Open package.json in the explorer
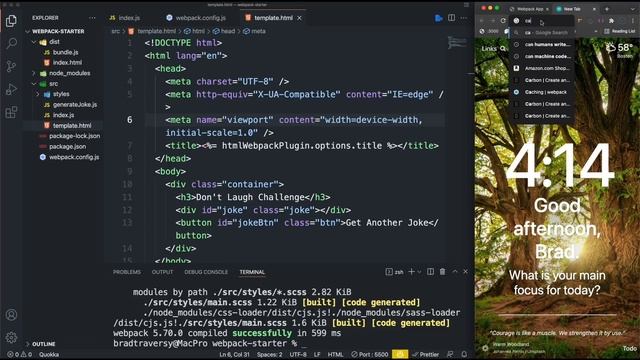640x360 pixels. (x=67, y=147)
